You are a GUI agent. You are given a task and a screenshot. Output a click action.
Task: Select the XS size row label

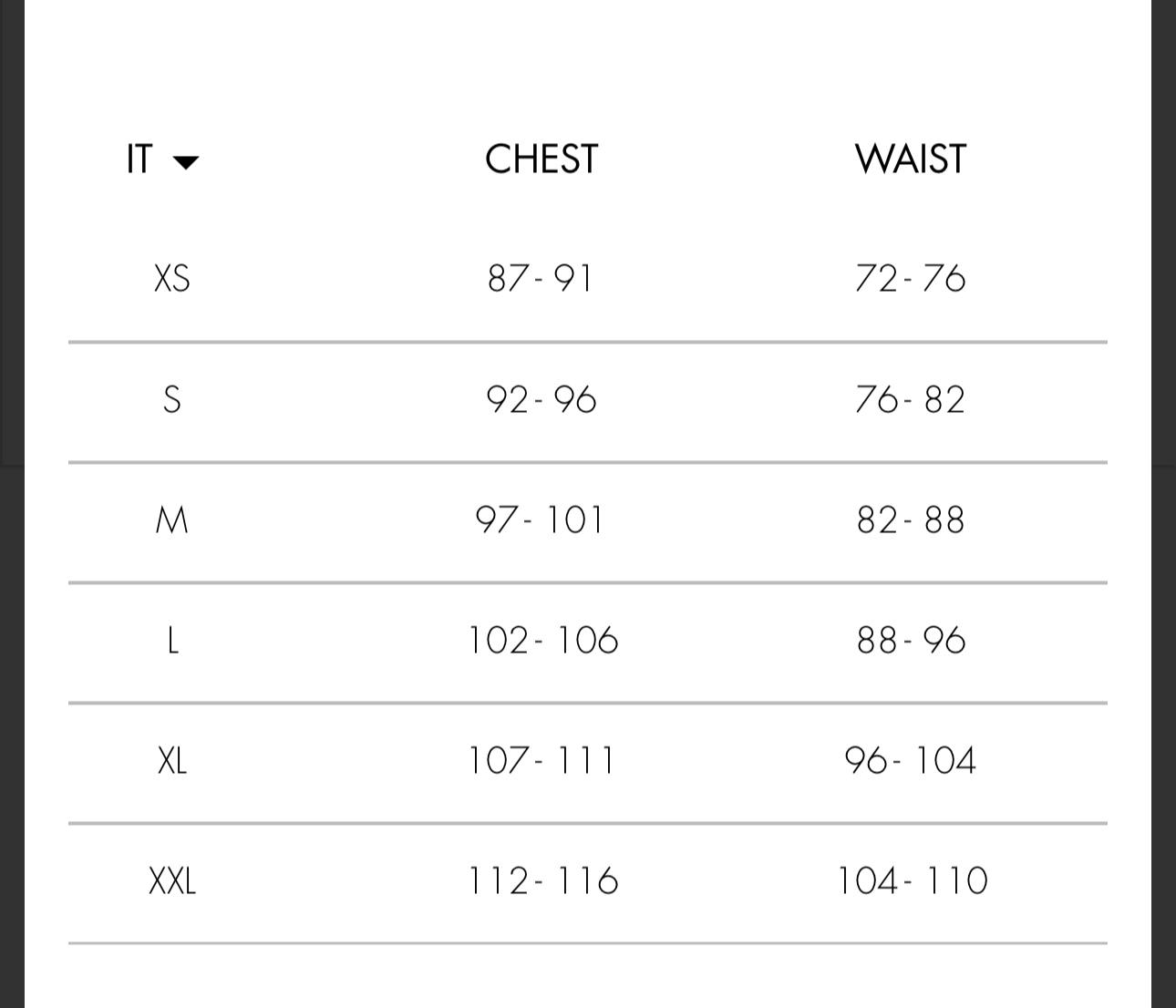(x=172, y=278)
